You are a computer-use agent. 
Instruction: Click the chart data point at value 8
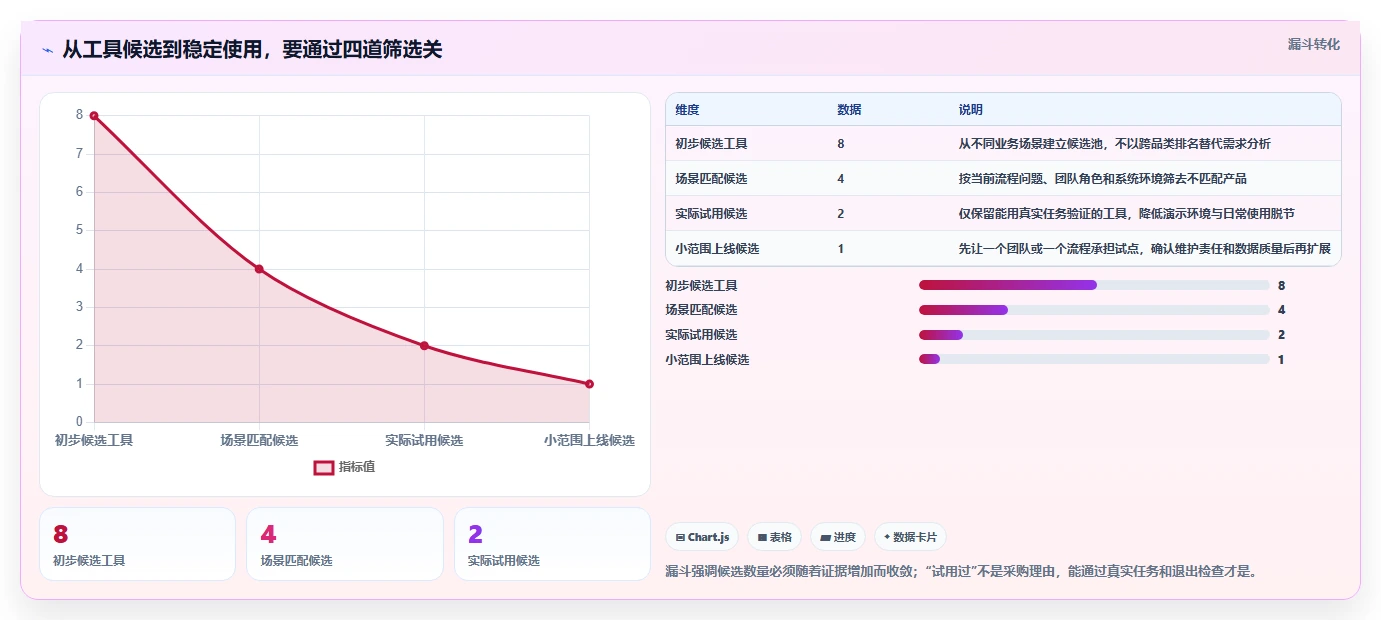tap(94, 116)
